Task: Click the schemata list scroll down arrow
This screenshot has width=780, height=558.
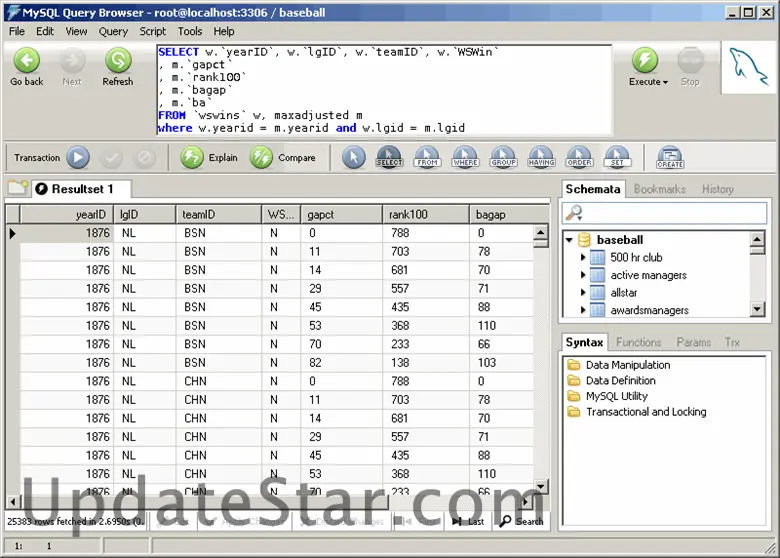Action: point(757,309)
